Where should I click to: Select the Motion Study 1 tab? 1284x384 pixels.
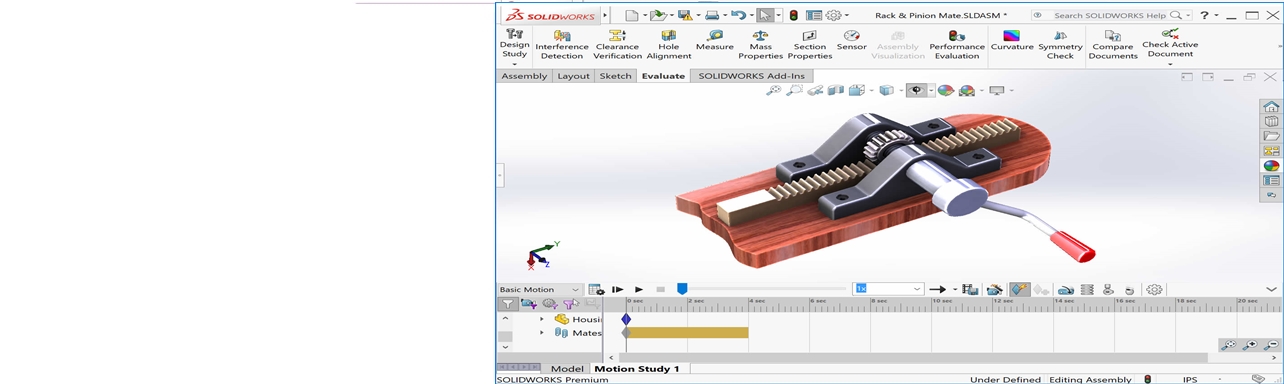pos(637,369)
